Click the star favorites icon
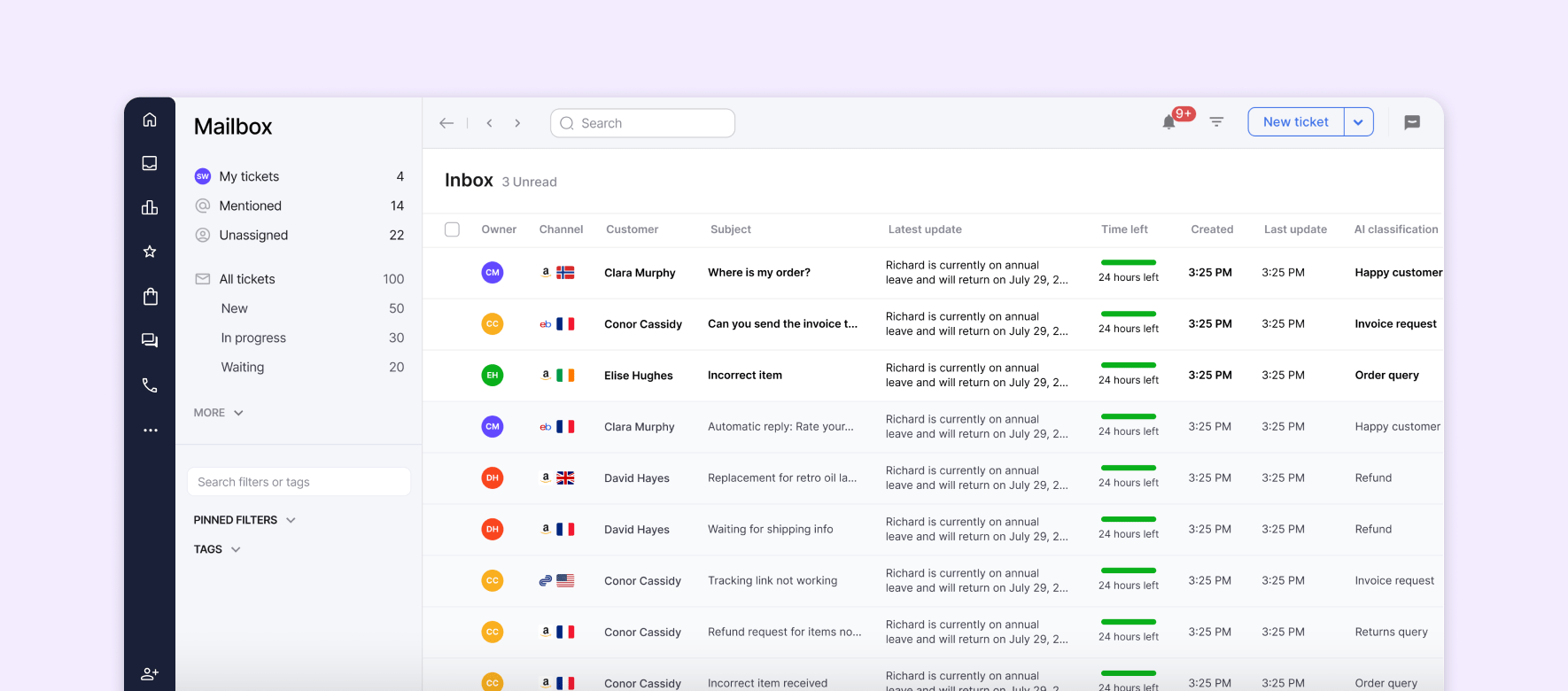Viewport: 1568px width, 691px height. pyautogui.click(x=150, y=252)
